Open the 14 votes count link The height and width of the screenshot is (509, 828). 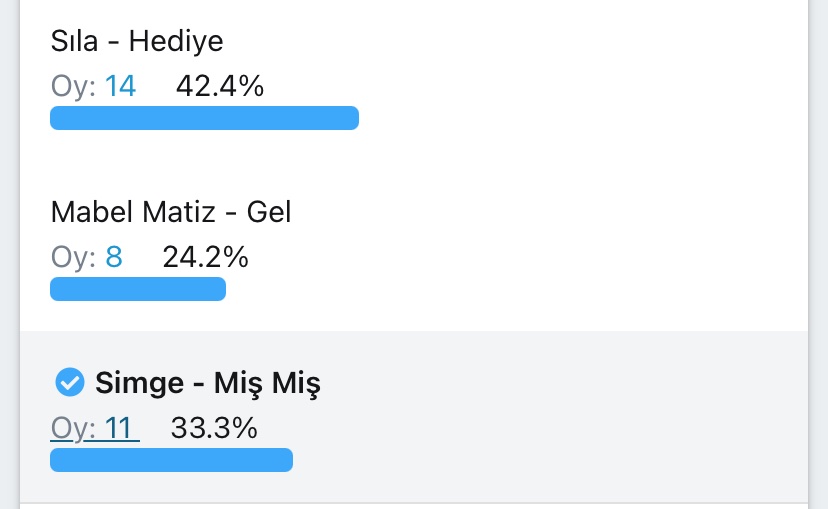point(120,86)
